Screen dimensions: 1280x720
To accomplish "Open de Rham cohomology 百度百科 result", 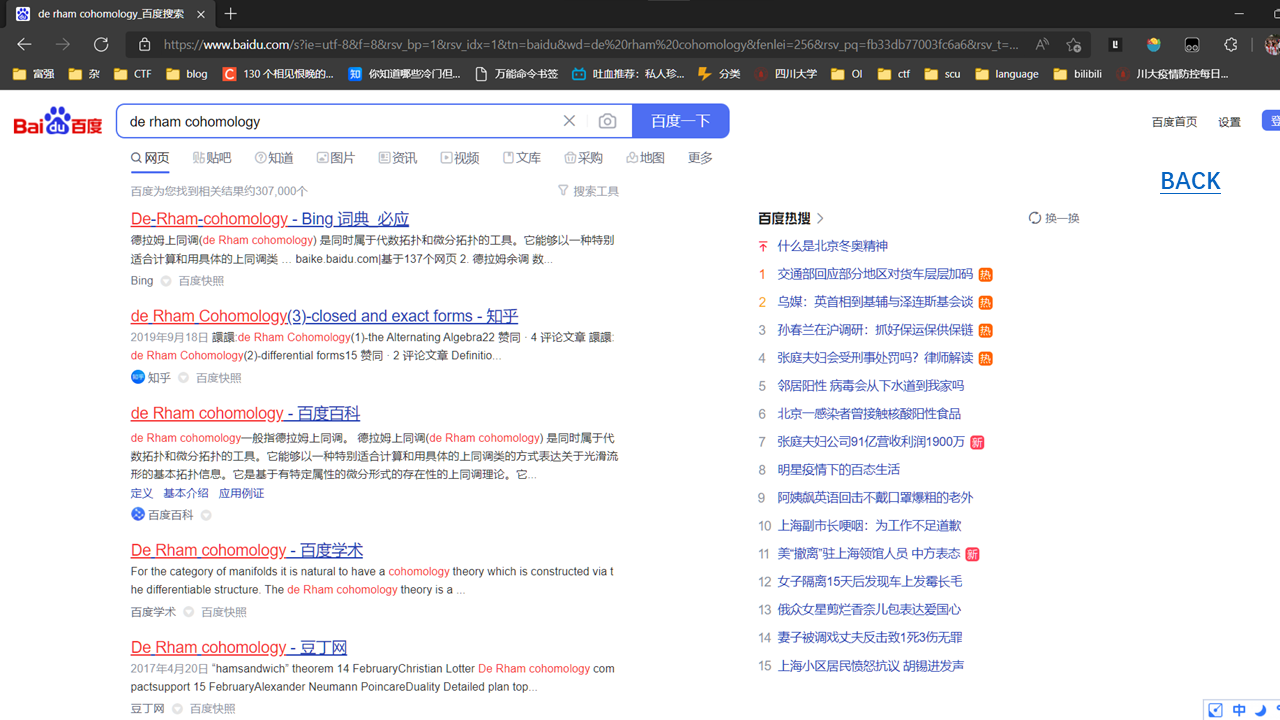I will tap(245, 413).
